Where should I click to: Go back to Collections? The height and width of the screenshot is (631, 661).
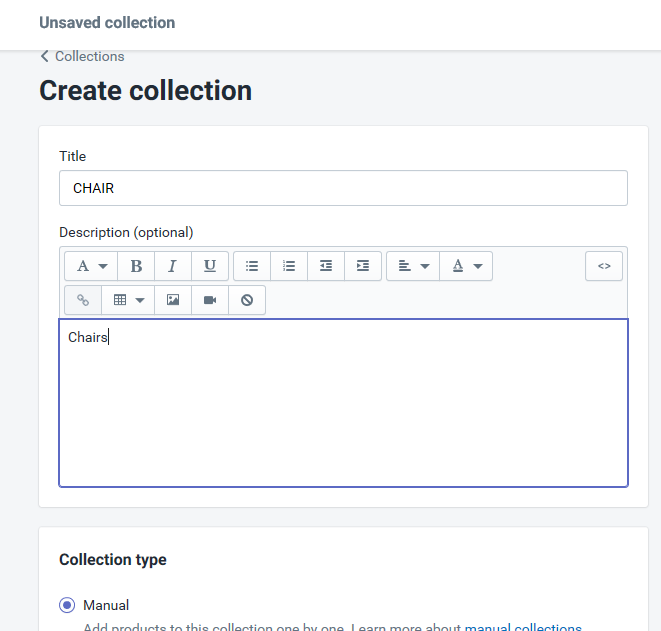pyautogui.click(x=82, y=57)
